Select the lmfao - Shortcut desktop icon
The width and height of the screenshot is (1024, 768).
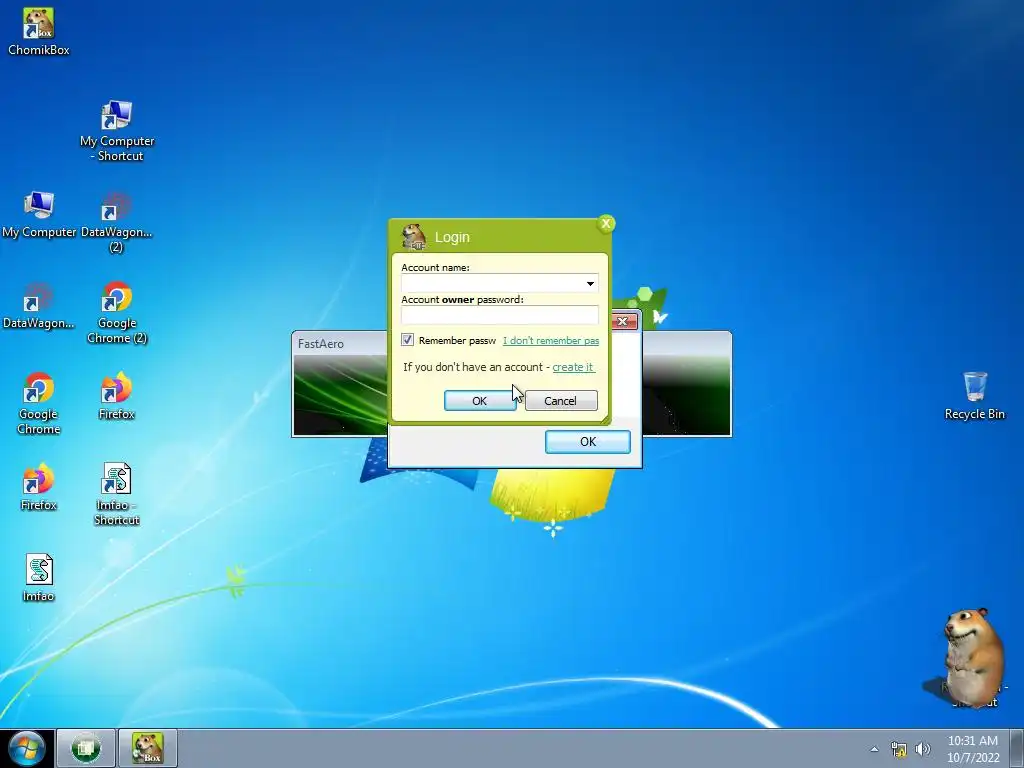point(116,494)
